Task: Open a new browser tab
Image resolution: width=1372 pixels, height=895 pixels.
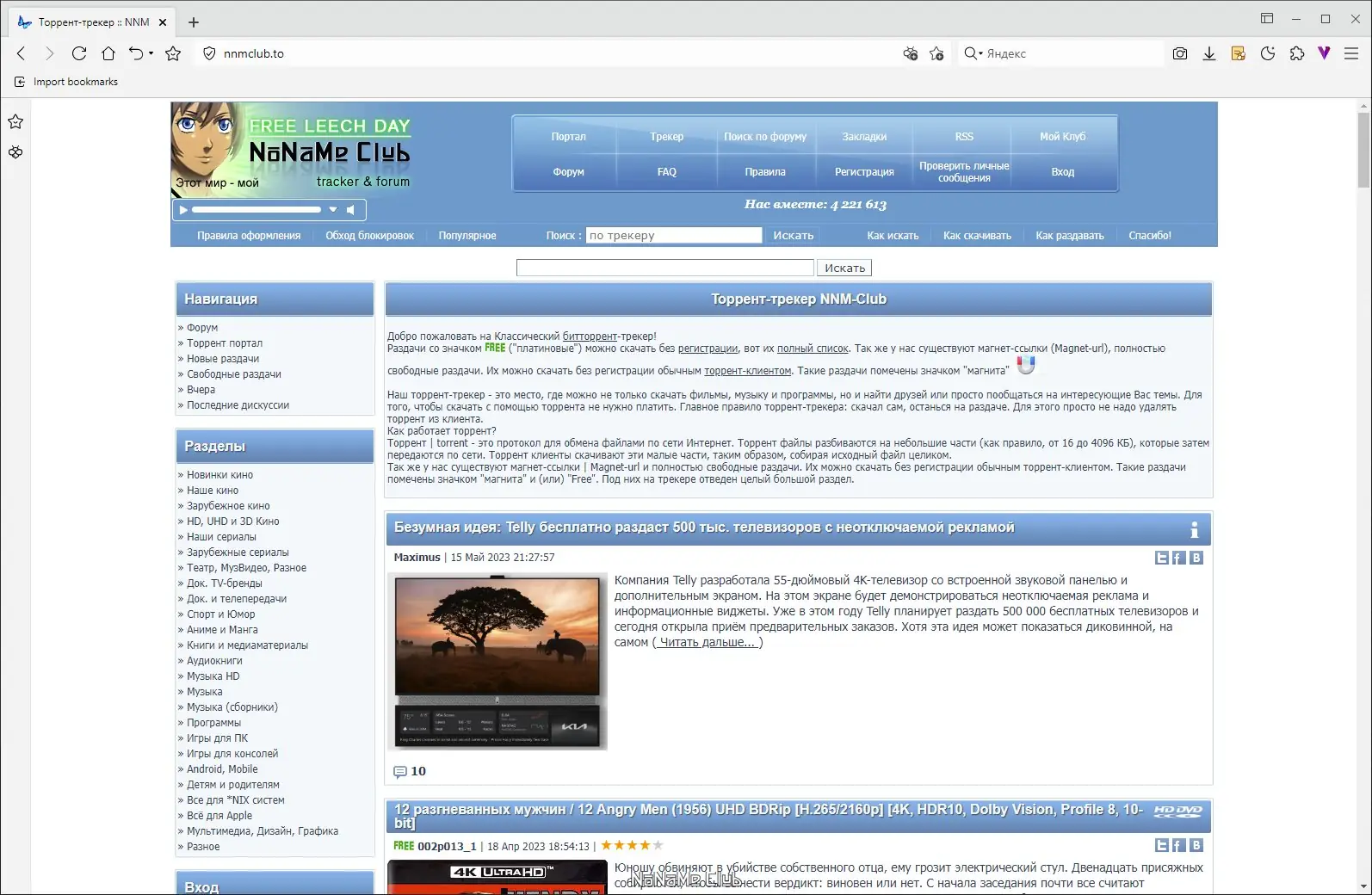Action: (194, 22)
